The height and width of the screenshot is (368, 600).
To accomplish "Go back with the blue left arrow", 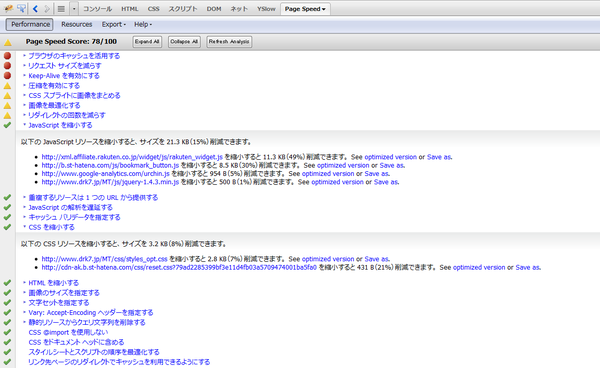I will (x=35, y=8).
